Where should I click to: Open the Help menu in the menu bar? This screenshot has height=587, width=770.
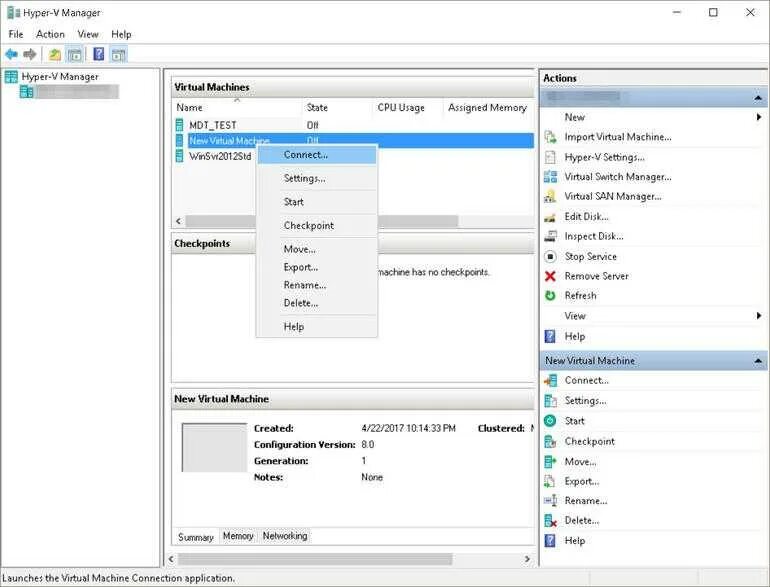(121, 34)
